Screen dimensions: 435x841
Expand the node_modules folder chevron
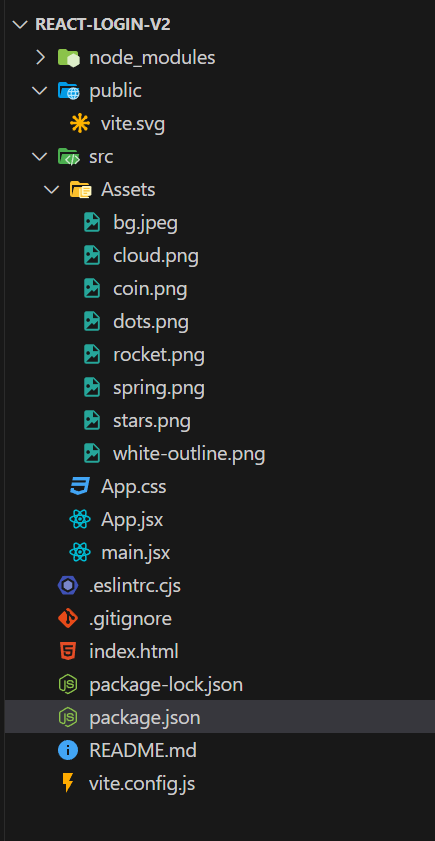(40, 57)
